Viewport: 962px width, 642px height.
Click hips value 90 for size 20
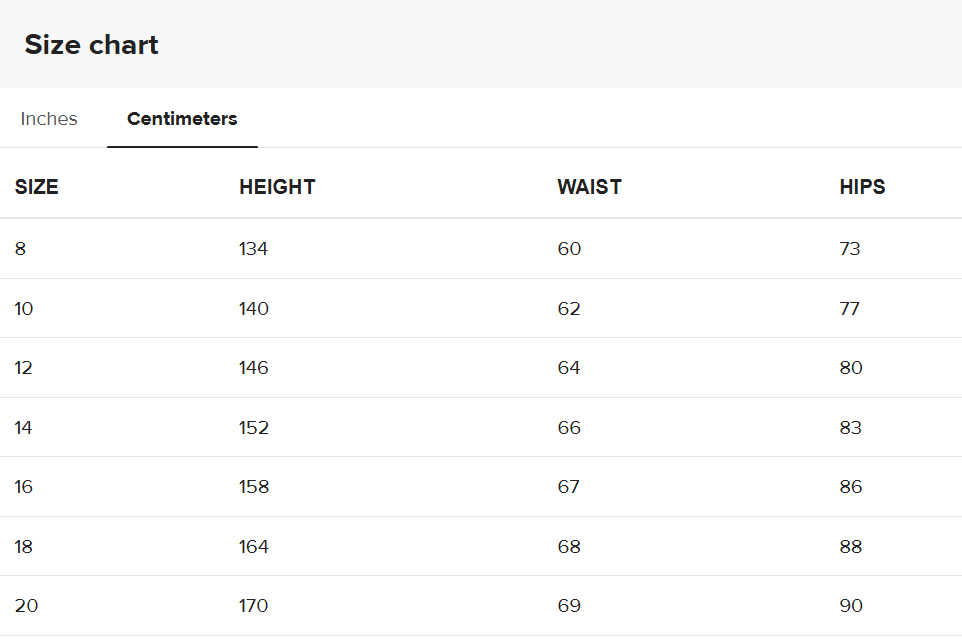click(x=851, y=606)
